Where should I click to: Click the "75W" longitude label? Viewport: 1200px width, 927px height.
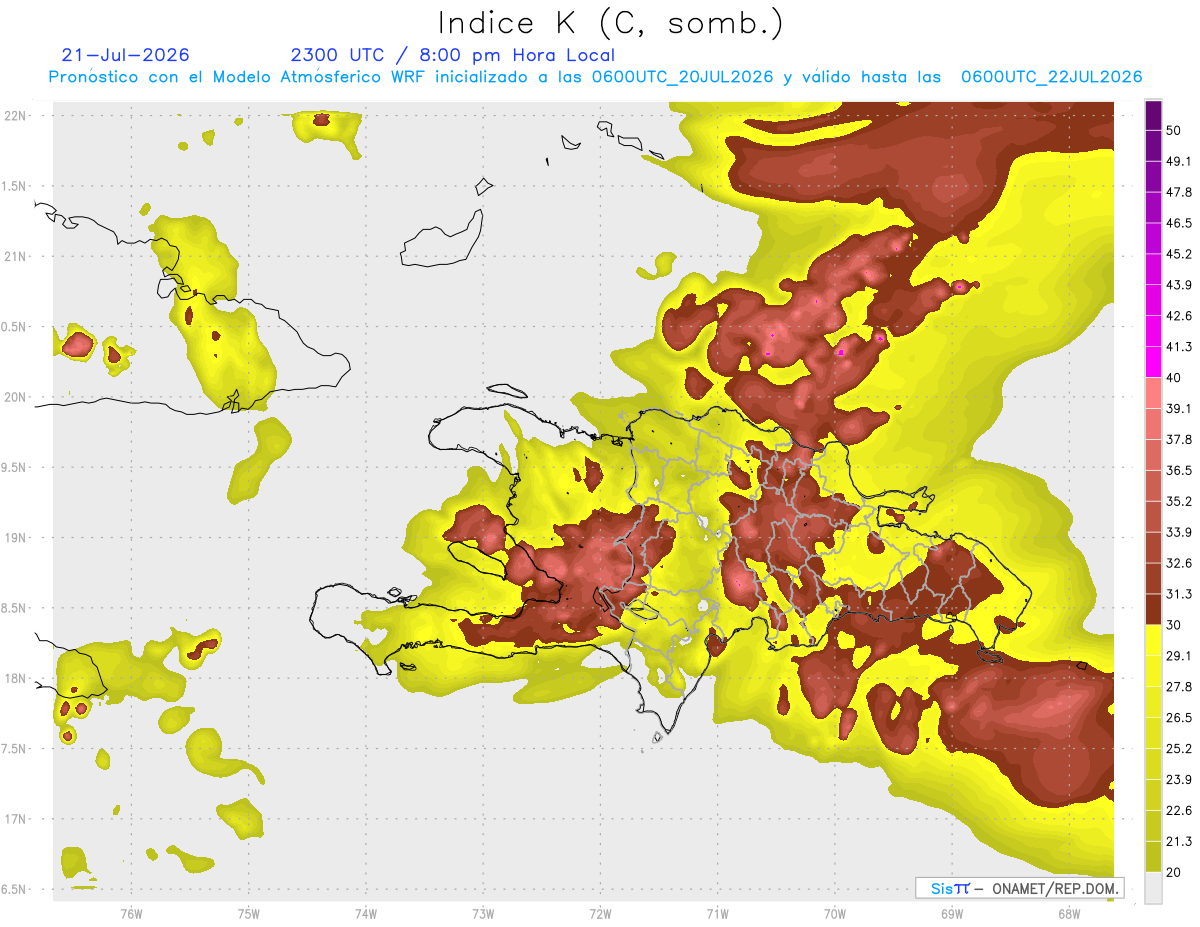(249, 912)
